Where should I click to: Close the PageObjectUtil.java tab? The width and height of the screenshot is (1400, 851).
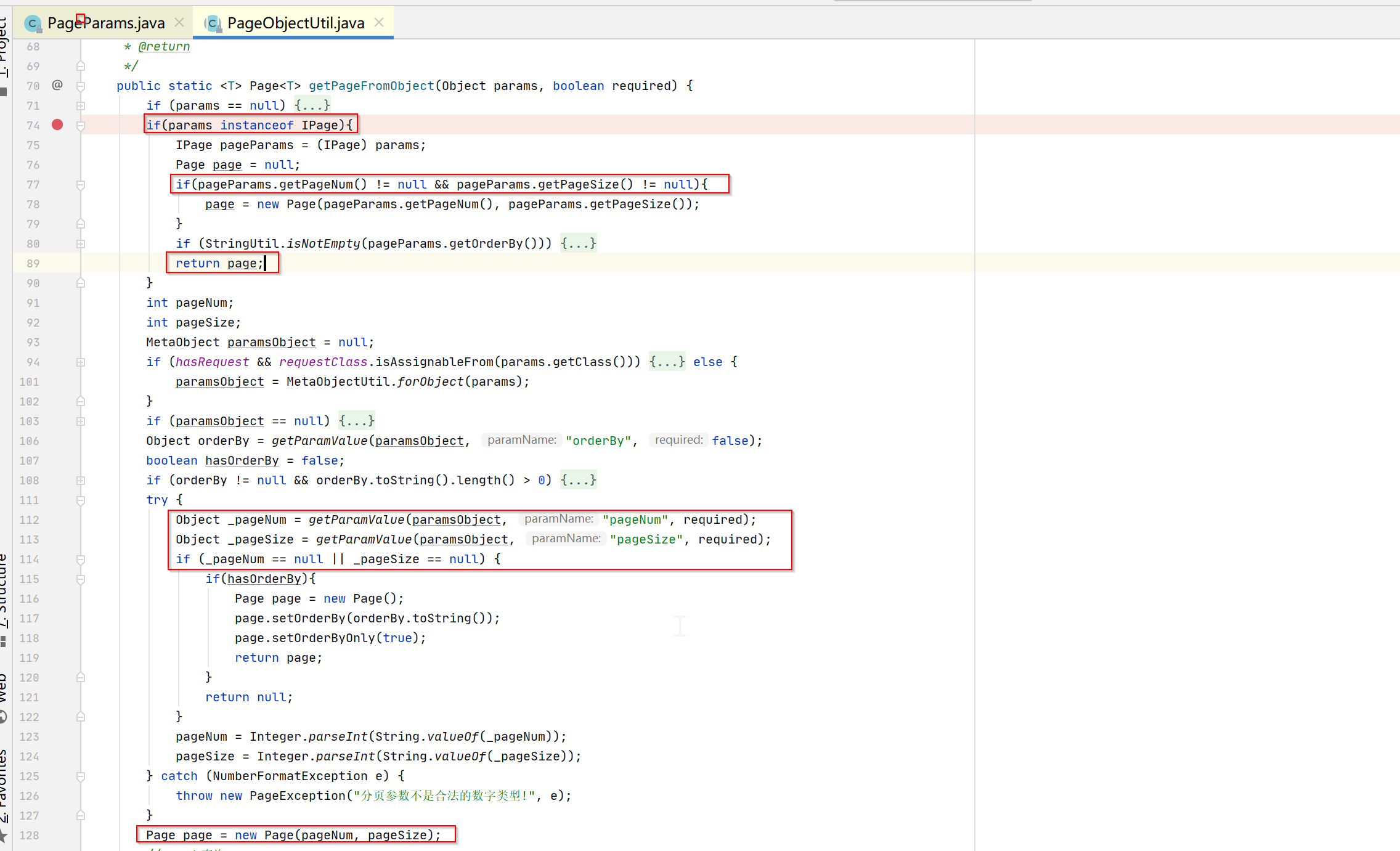click(379, 22)
